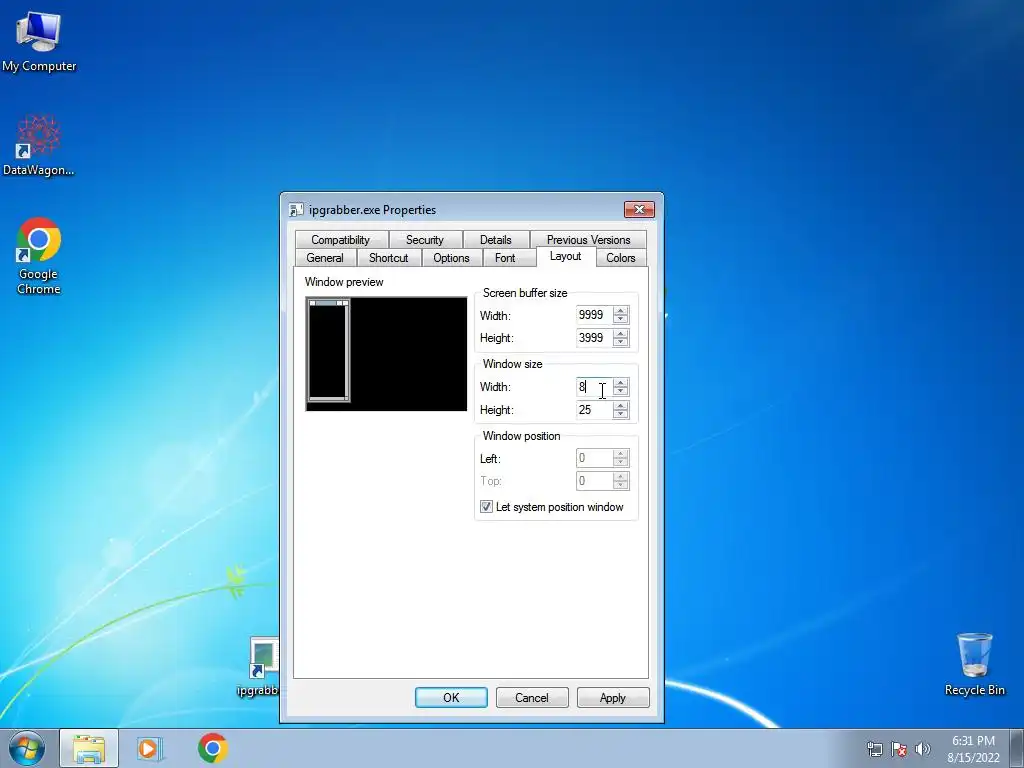The image size is (1024, 768).
Task: Click the Cancel button
Action: pos(532,697)
